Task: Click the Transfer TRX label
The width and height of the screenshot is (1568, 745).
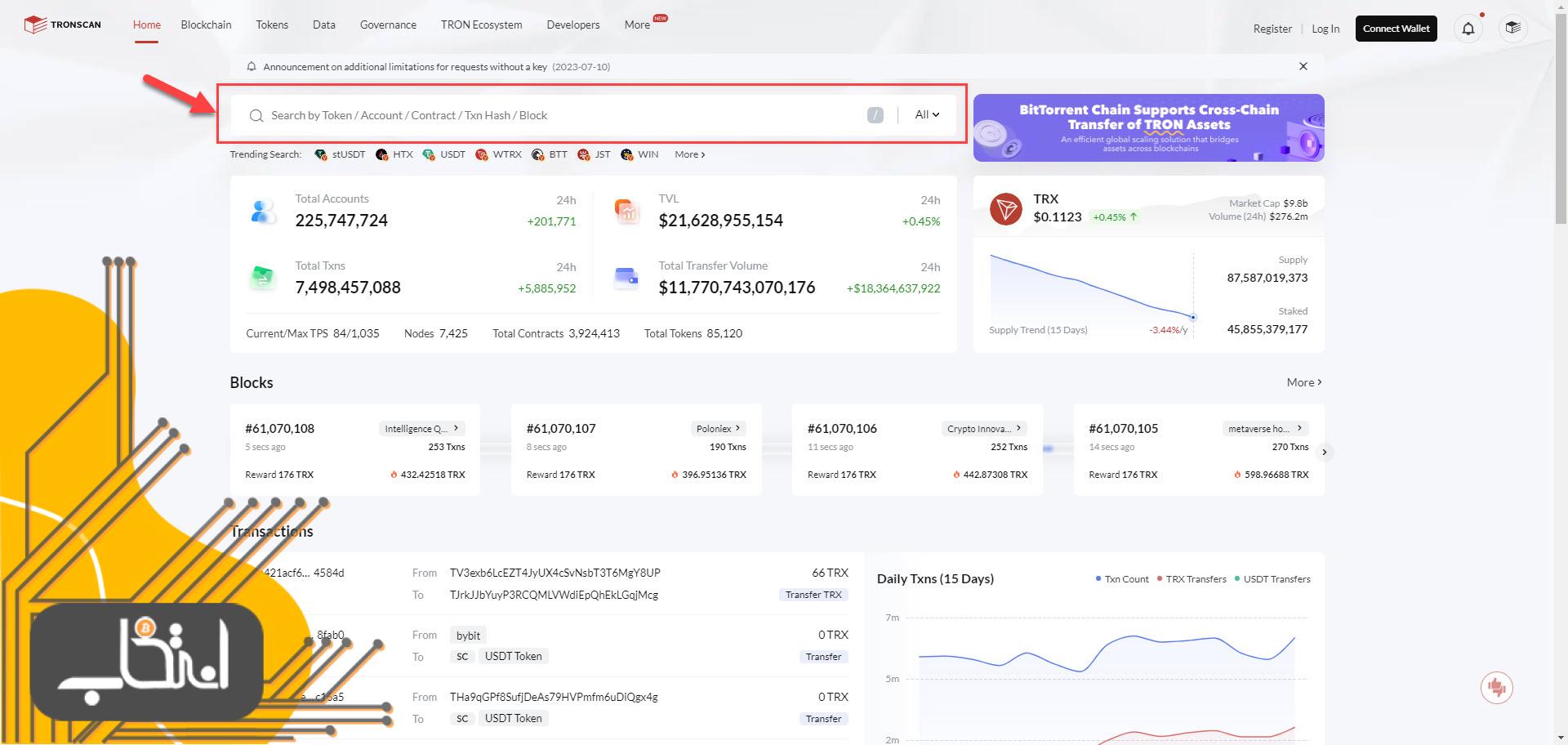Action: [813, 595]
